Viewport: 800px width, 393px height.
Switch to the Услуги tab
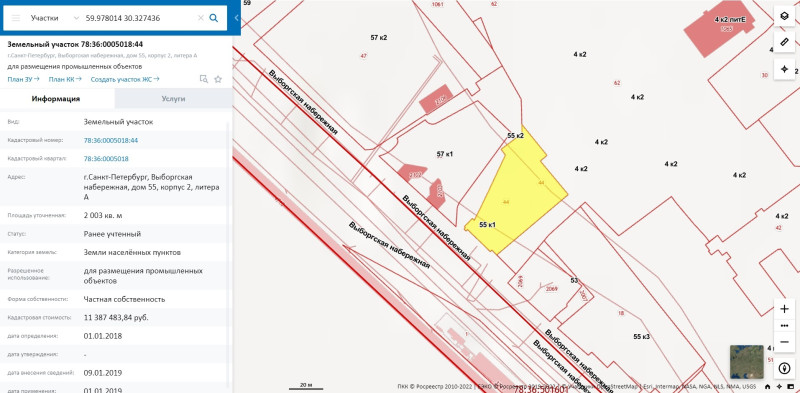173,99
